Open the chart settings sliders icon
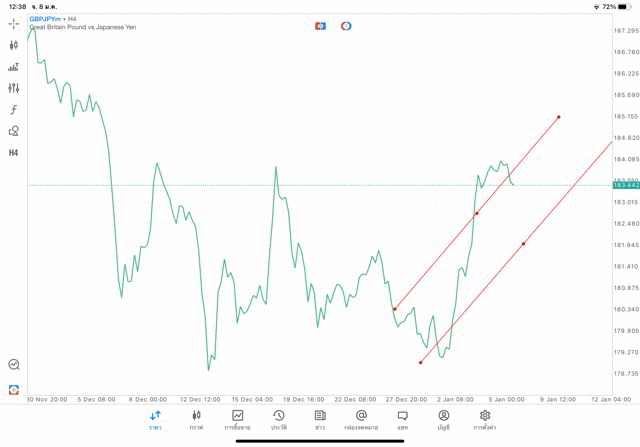This screenshot has height=447, width=640. click(x=14, y=88)
